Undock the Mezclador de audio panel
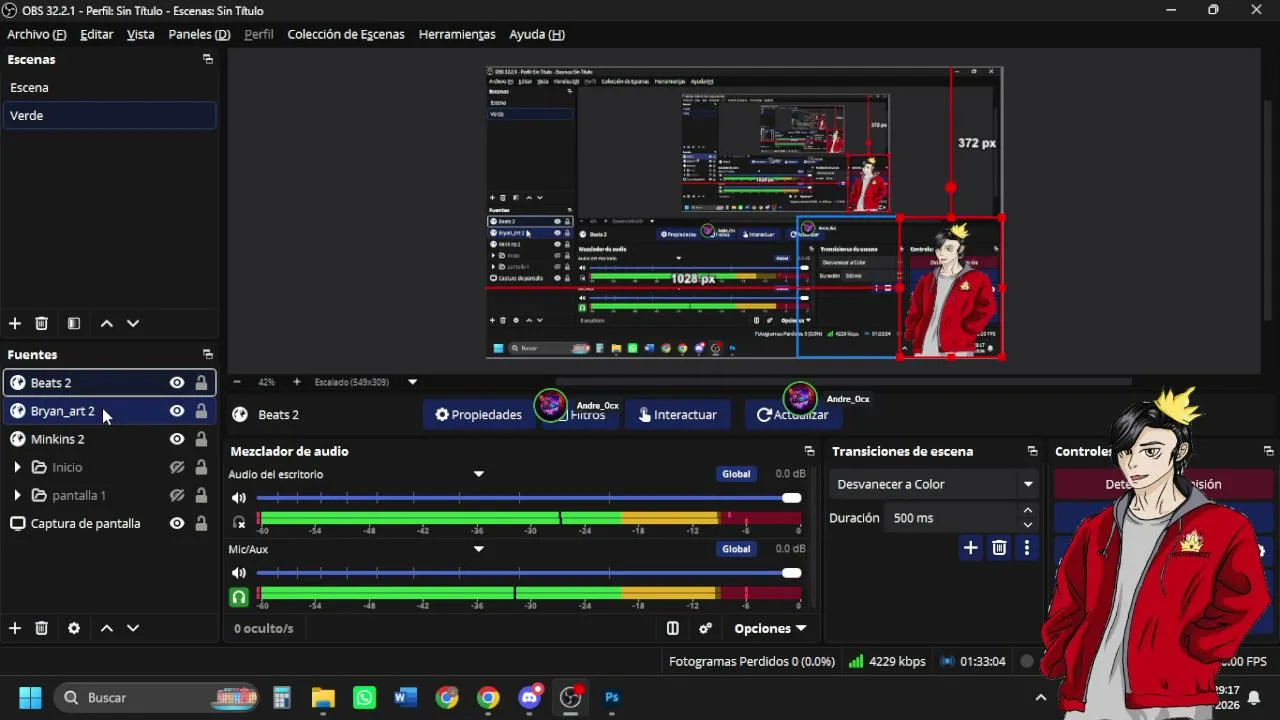Screen dimensions: 1280x720 (810, 451)
